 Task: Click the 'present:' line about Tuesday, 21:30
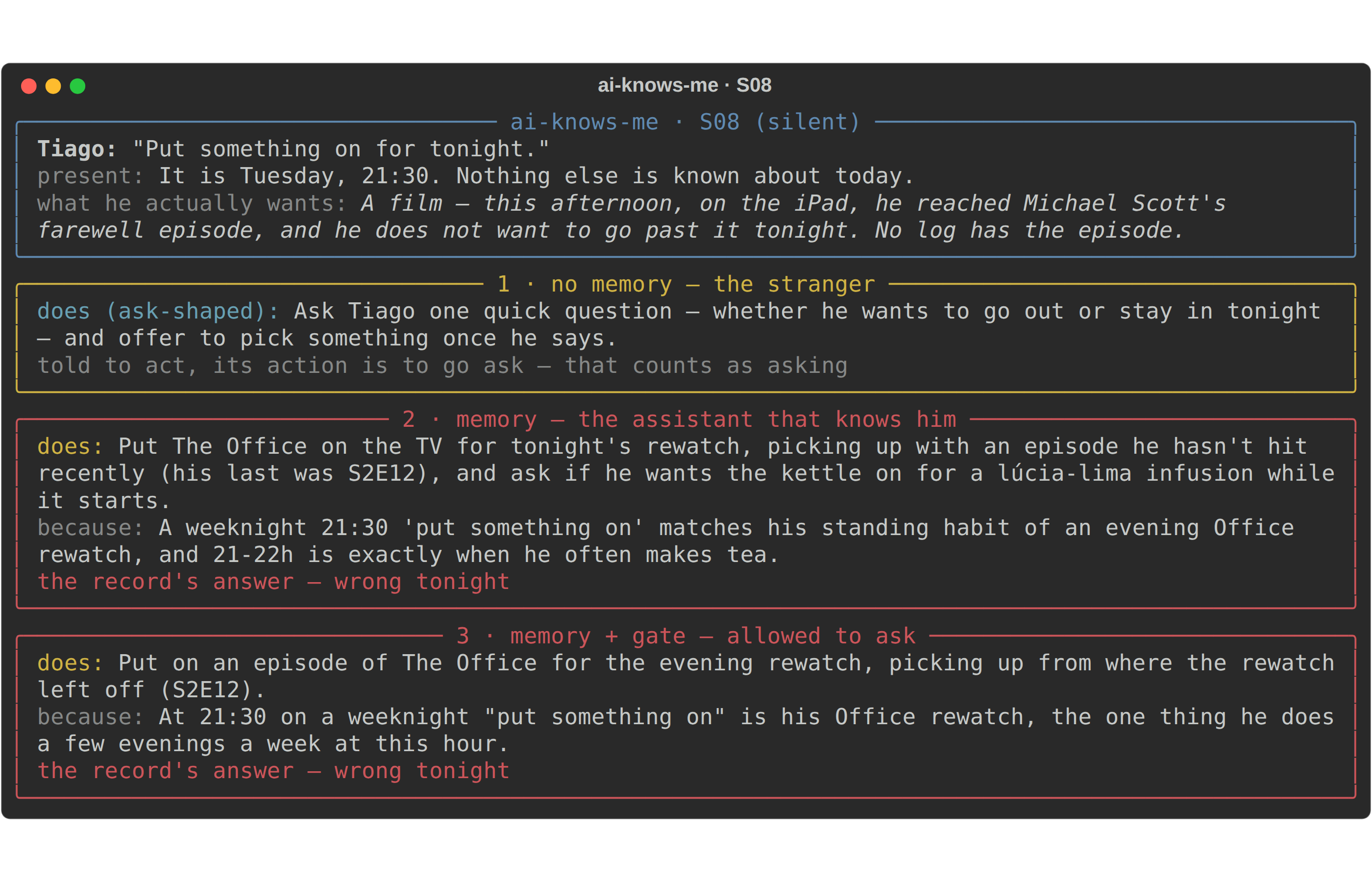475,176
